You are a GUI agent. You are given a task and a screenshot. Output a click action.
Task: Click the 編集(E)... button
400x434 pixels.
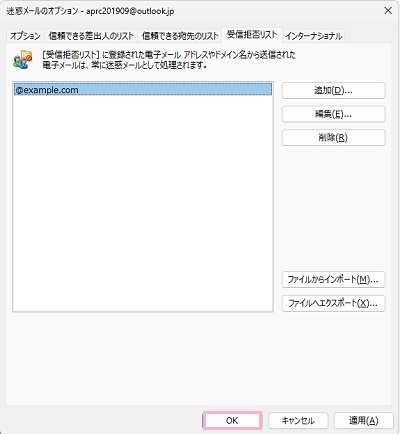click(333, 114)
